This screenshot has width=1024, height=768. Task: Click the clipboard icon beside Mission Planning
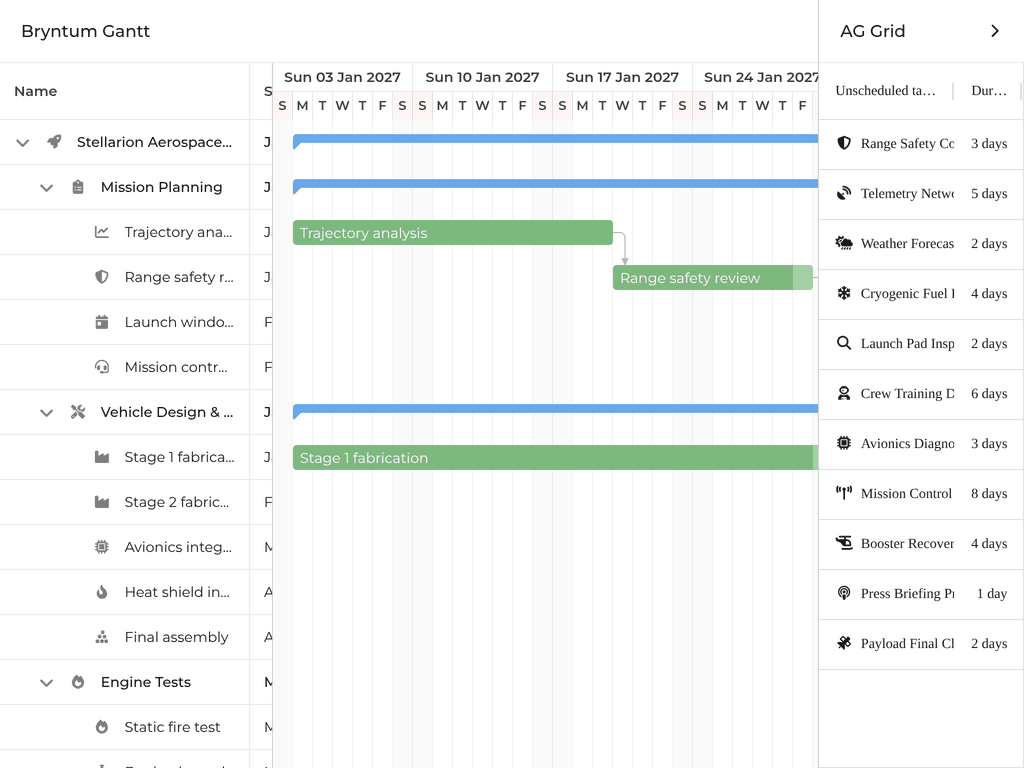tap(78, 187)
